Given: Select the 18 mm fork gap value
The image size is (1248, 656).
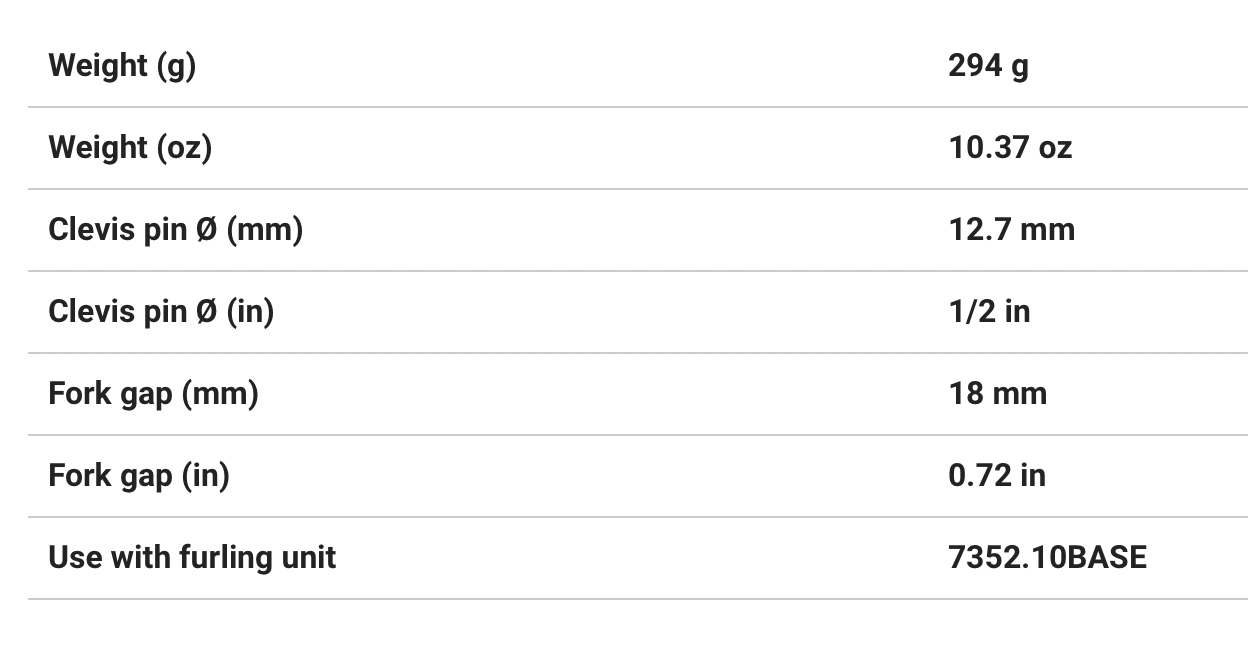Looking at the screenshot, I should [997, 394].
